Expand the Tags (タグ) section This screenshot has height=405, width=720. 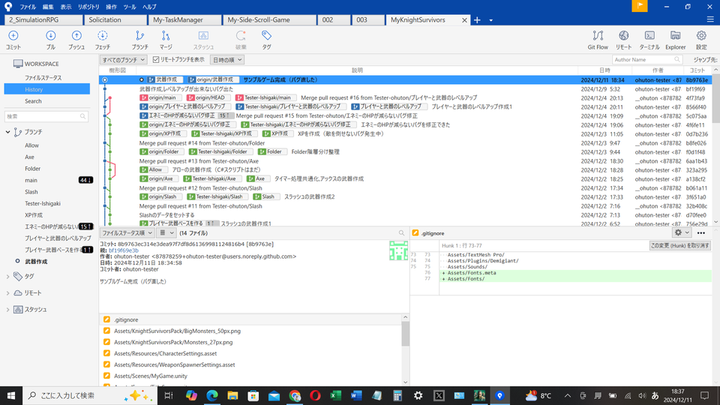8,276
